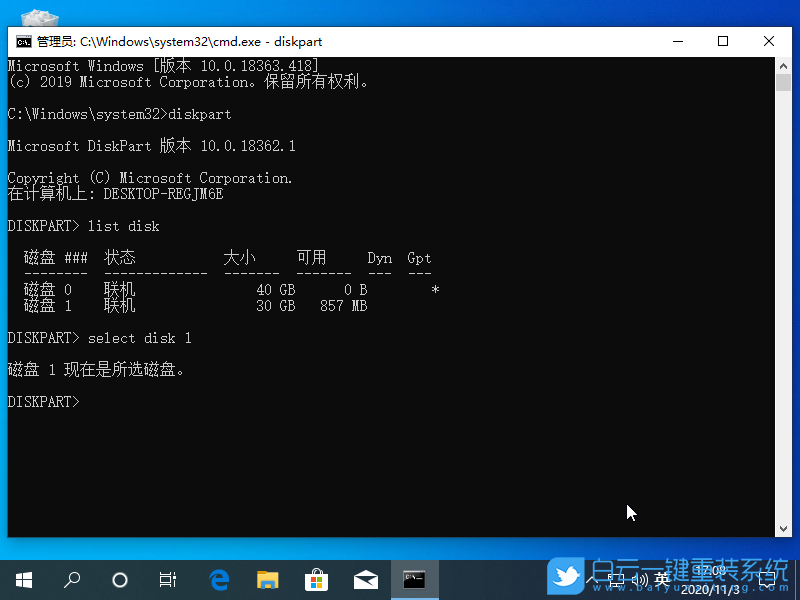Maximize the Command Prompt window

click(x=723, y=42)
